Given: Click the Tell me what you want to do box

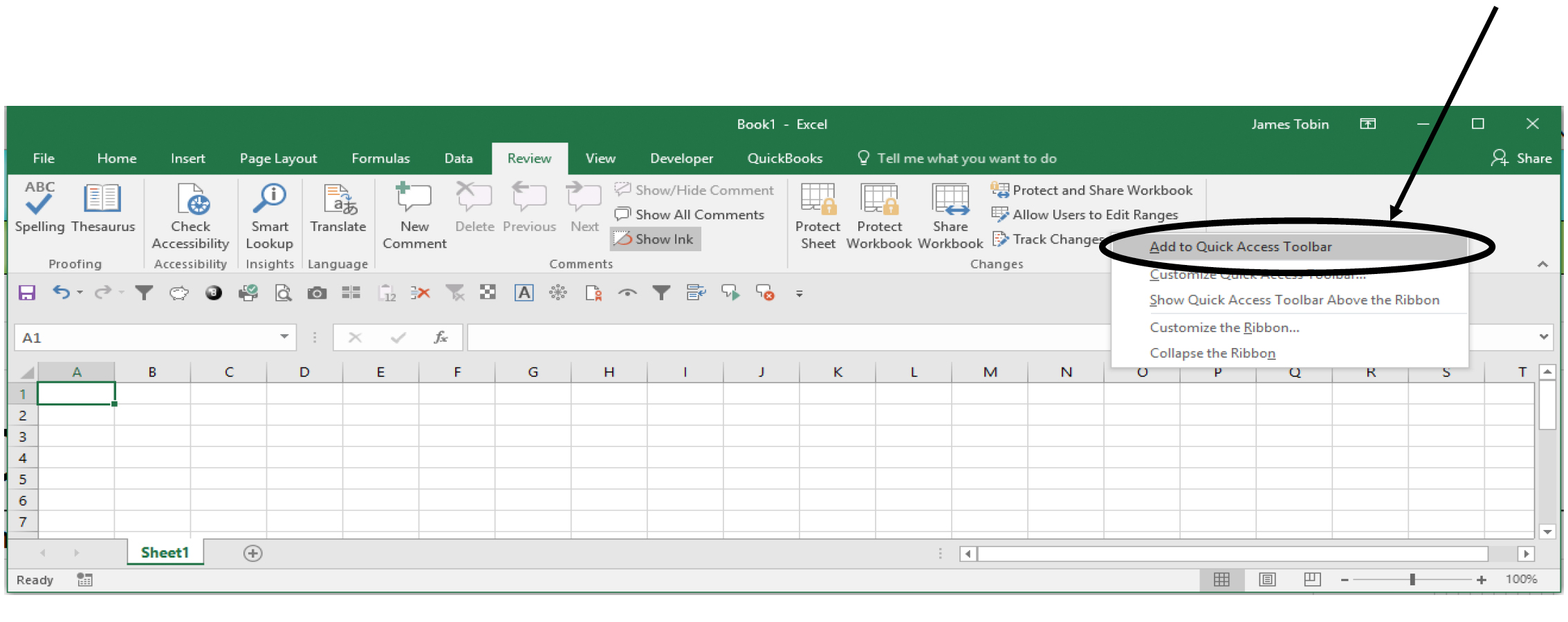Looking at the screenshot, I should point(958,158).
